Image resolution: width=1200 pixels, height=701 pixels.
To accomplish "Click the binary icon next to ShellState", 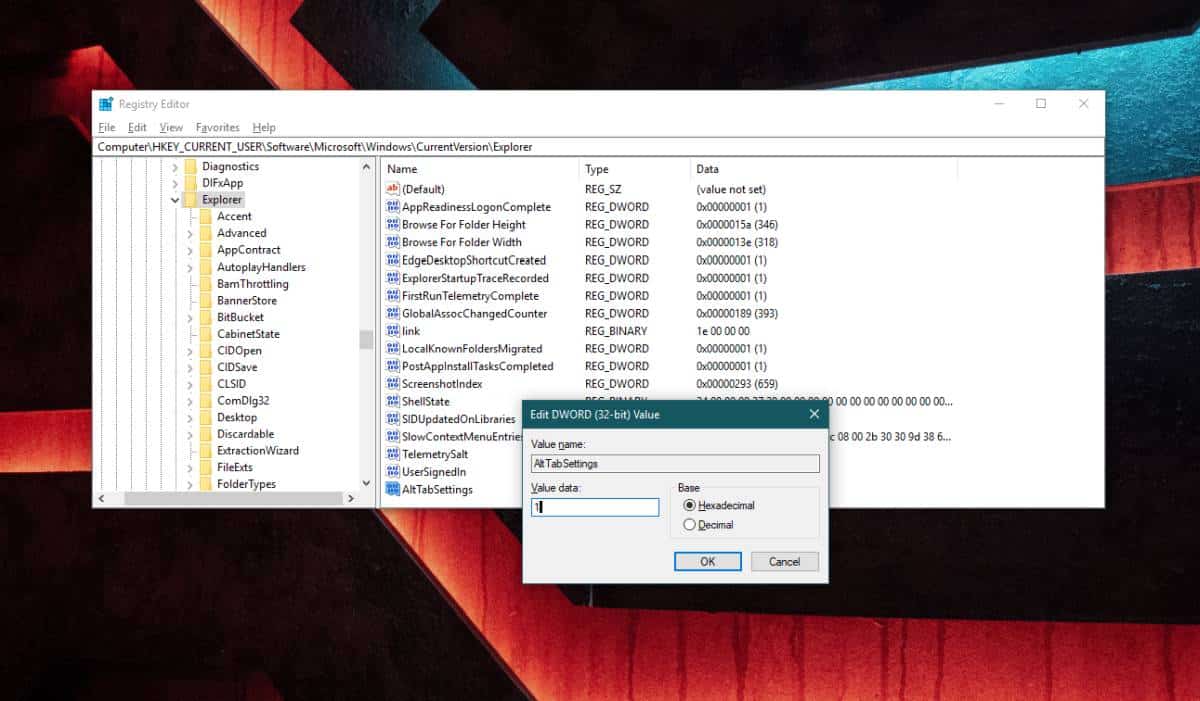I will pos(392,401).
